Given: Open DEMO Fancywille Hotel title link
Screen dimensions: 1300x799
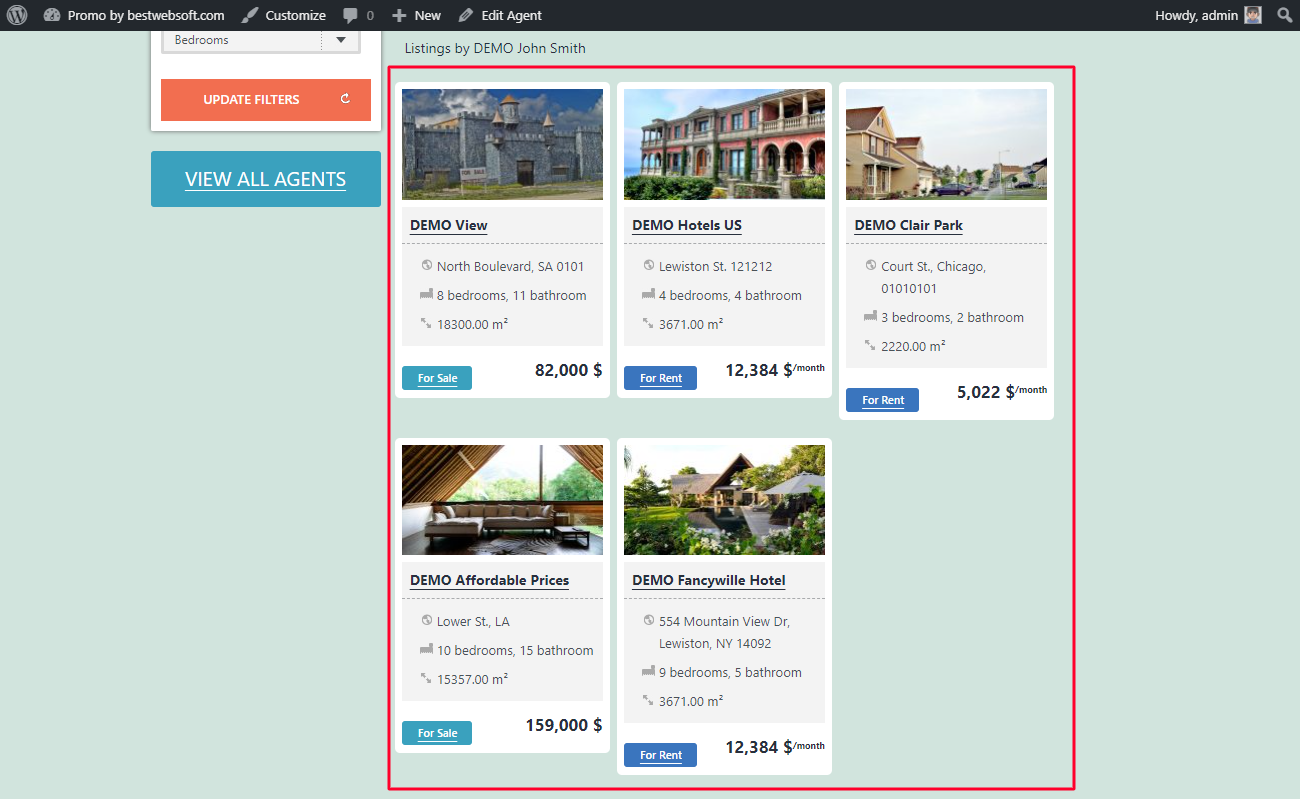Looking at the screenshot, I should click(709, 580).
